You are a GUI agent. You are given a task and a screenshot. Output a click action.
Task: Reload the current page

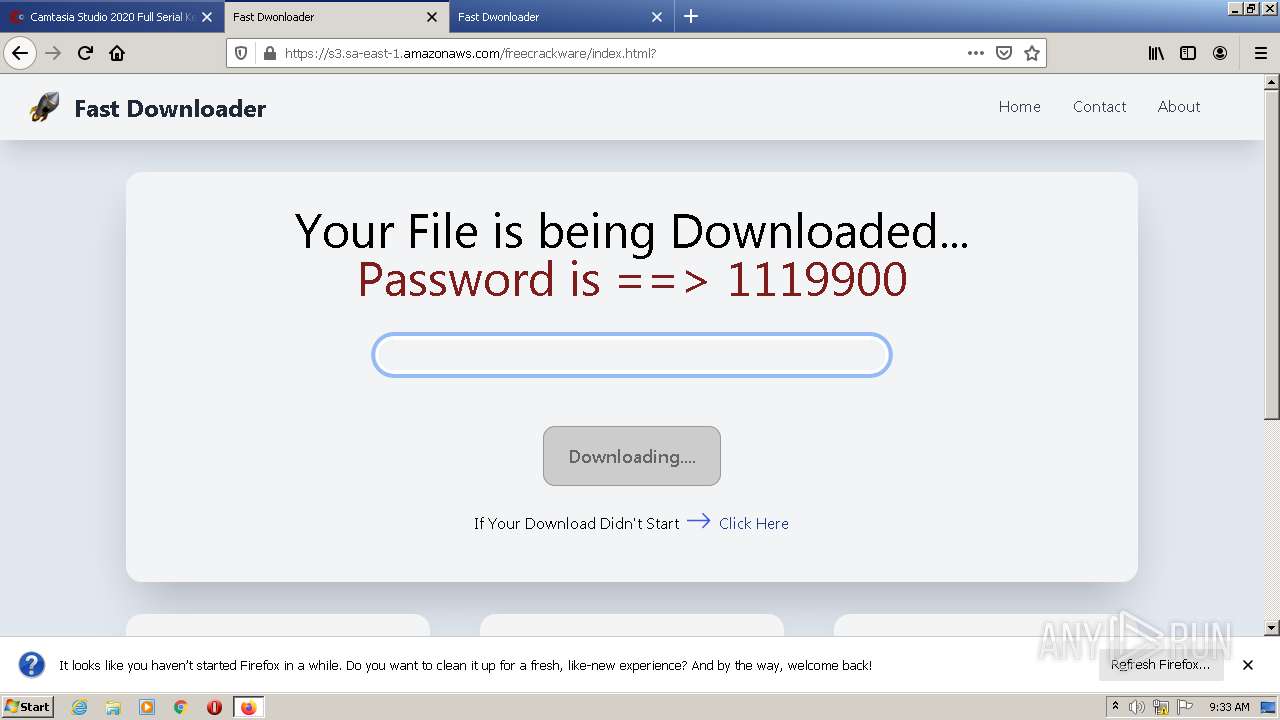tap(85, 53)
